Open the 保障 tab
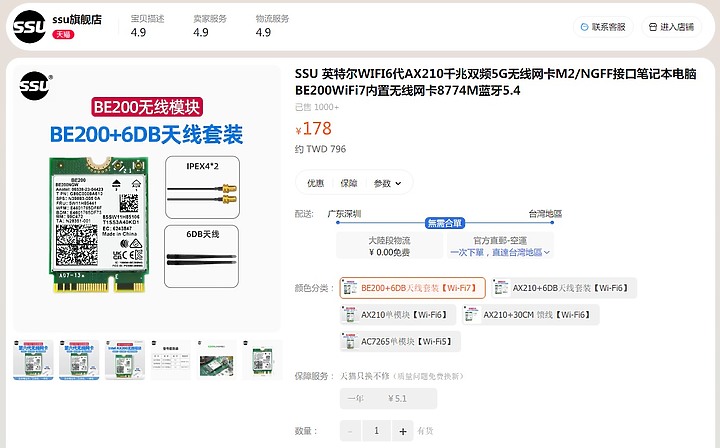 tap(349, 183)
